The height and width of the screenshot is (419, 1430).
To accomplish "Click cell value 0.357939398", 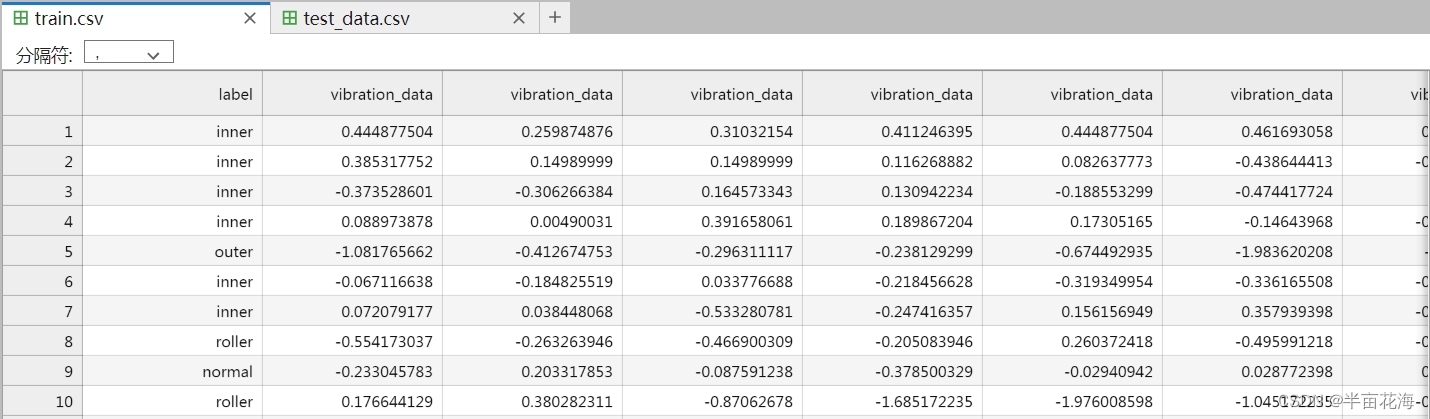I will click(1252, 311).
